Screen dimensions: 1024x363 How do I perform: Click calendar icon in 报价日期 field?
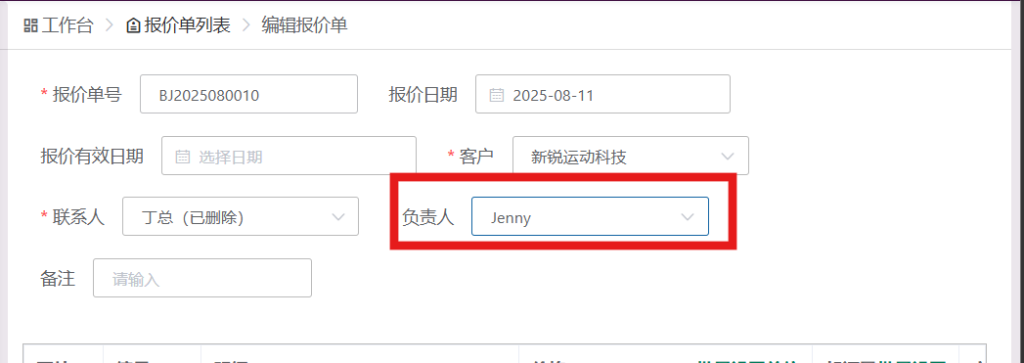click(x=496, y=95)
